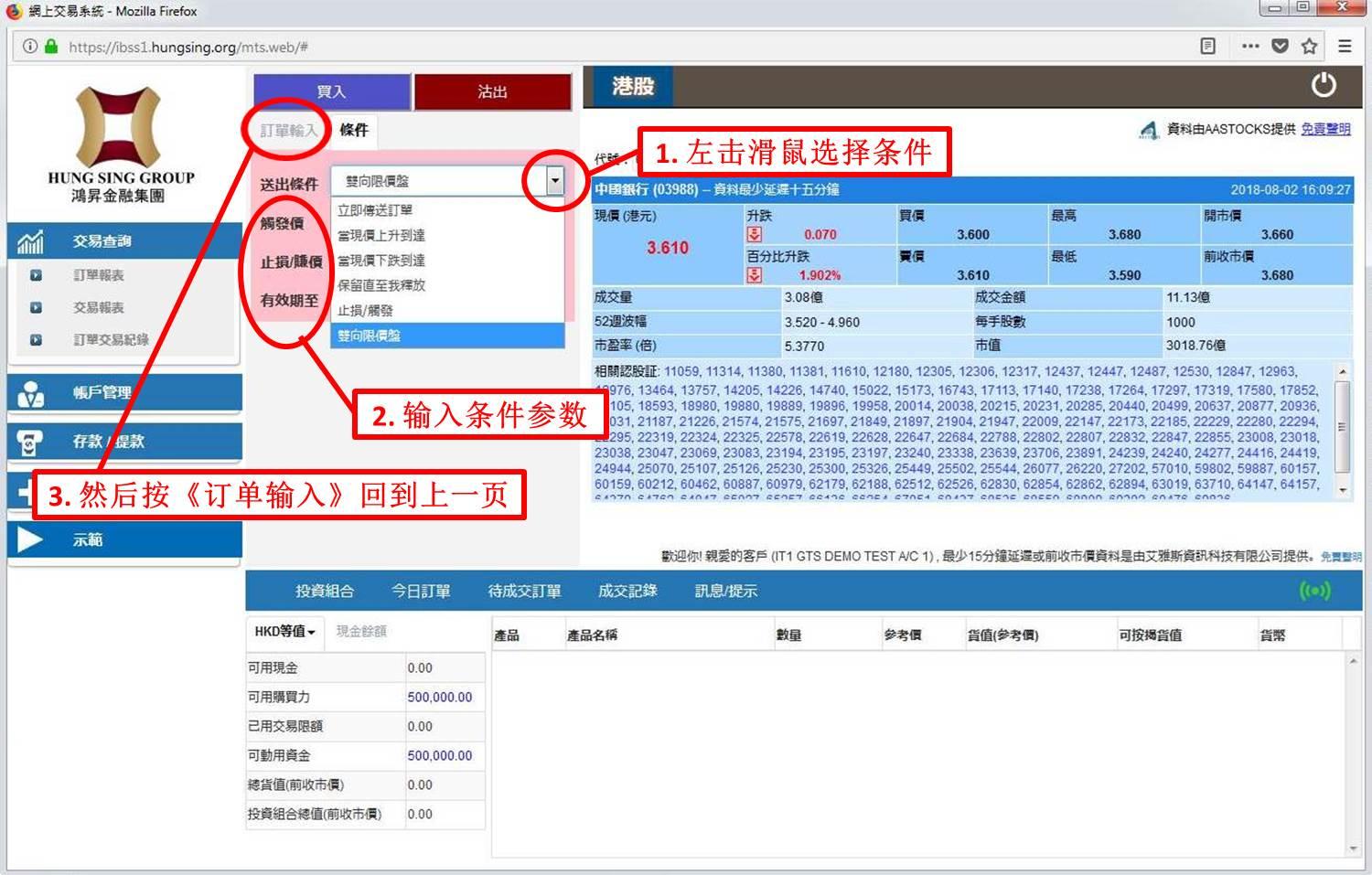The width and height of the screenshot is (1372, 875).
Task: Click the AASTOCKS logo icon
Action: point(1150,131)
